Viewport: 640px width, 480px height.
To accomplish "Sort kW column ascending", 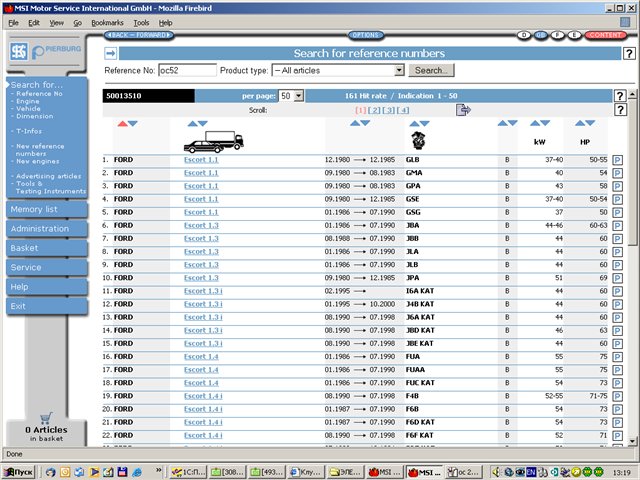I will [x=535, y=123].
